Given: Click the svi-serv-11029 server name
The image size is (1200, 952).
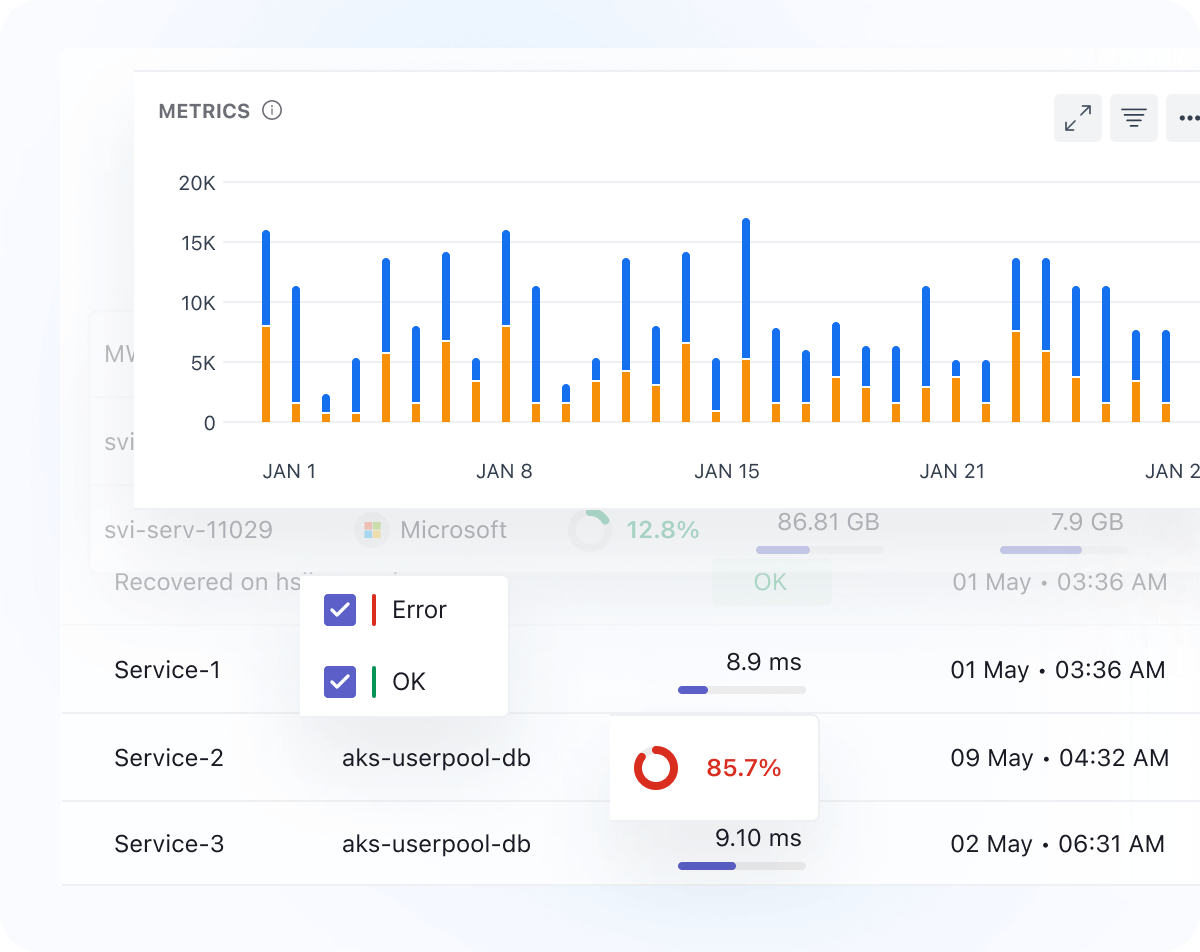Looking at the screenshot, I should 188,530.
